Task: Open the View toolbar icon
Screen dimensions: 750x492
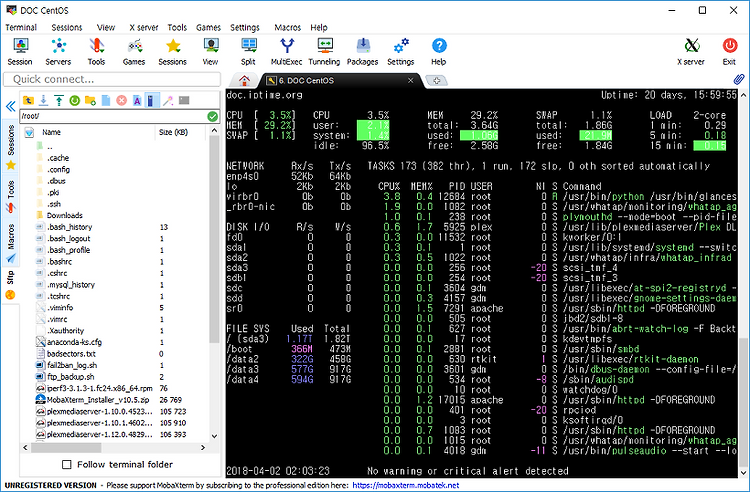Action: tap(210, 52)
